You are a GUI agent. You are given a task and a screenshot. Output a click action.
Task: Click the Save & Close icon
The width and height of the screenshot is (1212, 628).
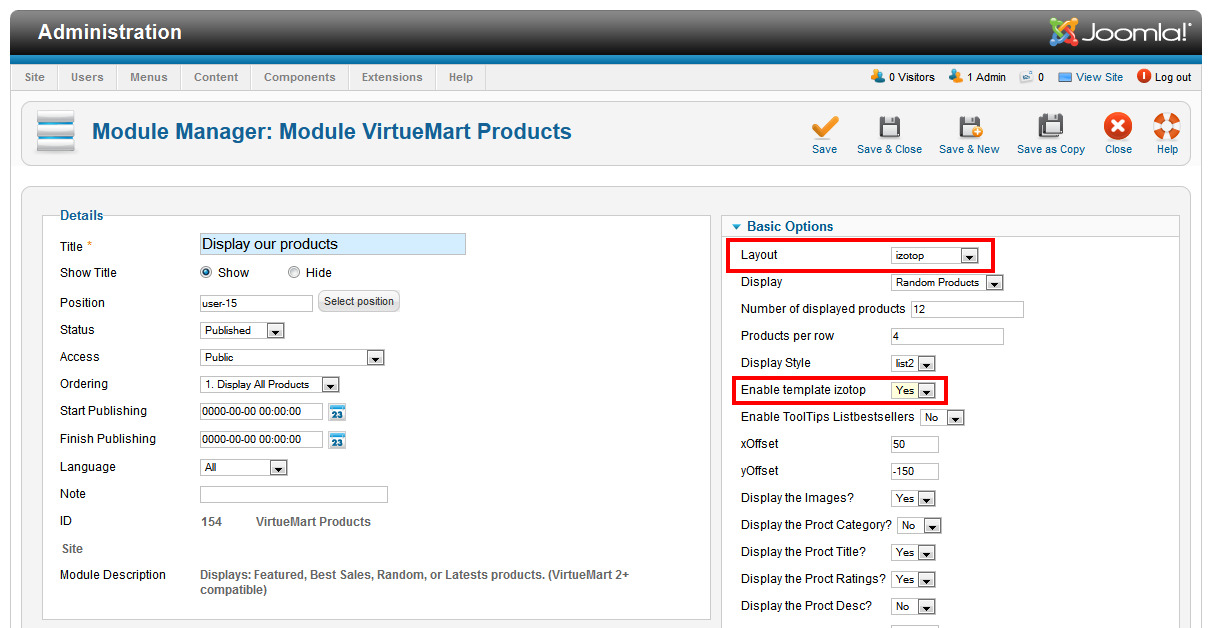pyautogui.click(x=889, y=128)
